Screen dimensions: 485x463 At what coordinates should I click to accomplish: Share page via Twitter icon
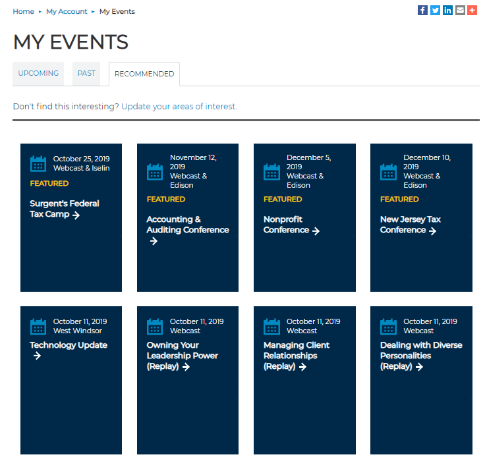[x=435, y=10]
